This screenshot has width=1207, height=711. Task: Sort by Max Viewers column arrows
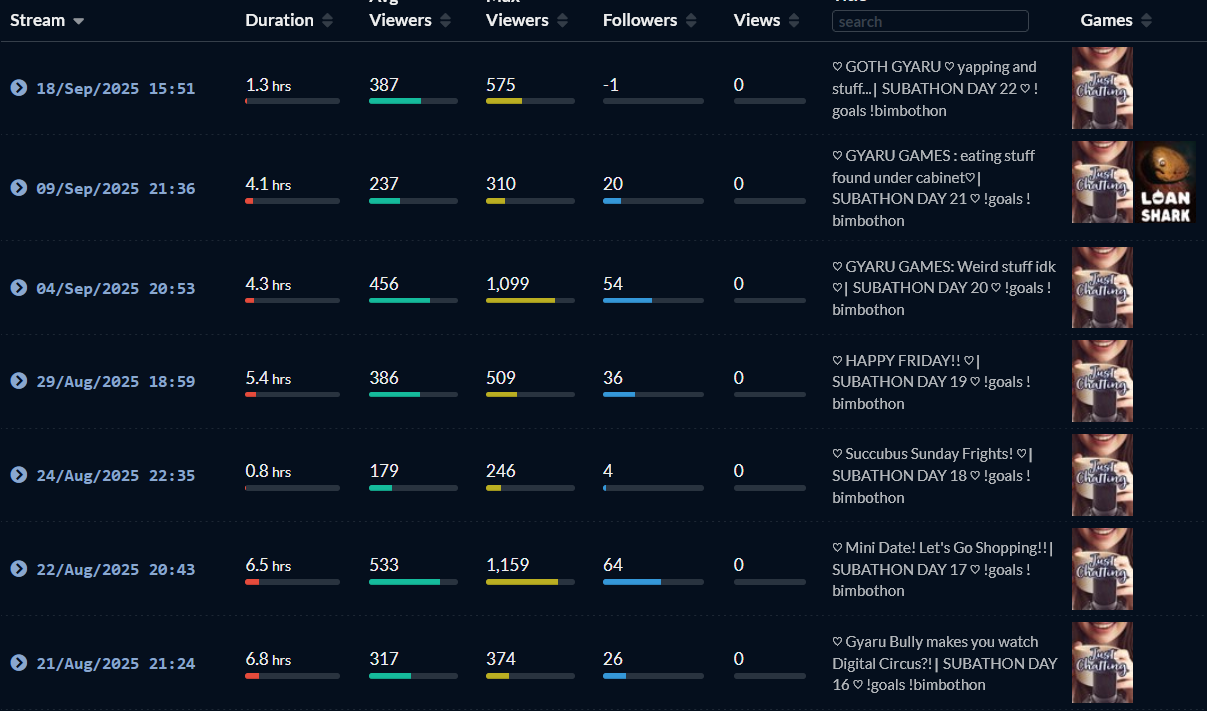pos(562,20)
